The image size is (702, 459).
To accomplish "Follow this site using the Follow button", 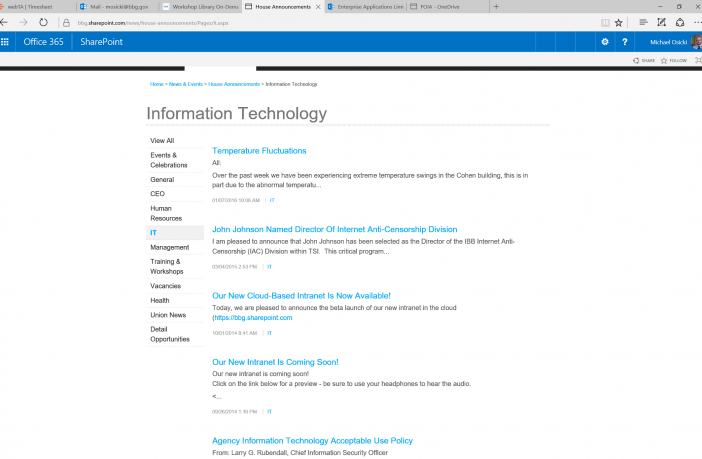I will point(674,60).
